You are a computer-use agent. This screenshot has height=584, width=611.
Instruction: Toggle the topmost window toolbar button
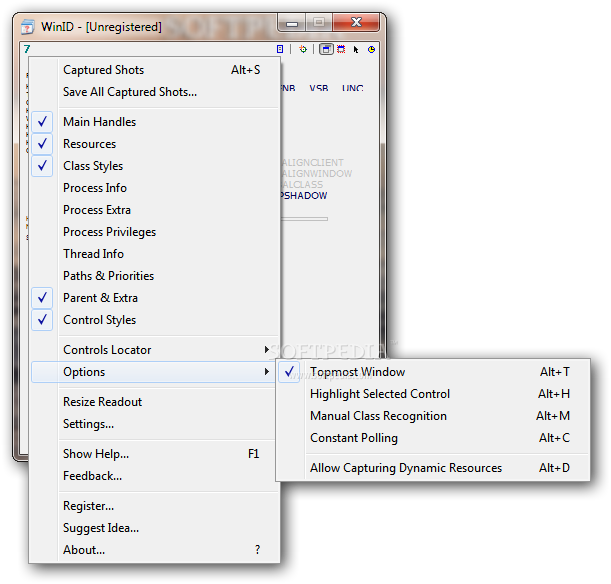[327, 49]
